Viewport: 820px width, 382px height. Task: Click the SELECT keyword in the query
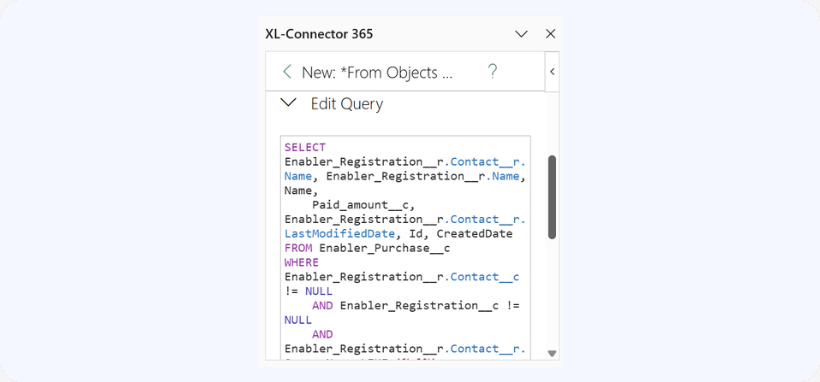coord(305,148)
